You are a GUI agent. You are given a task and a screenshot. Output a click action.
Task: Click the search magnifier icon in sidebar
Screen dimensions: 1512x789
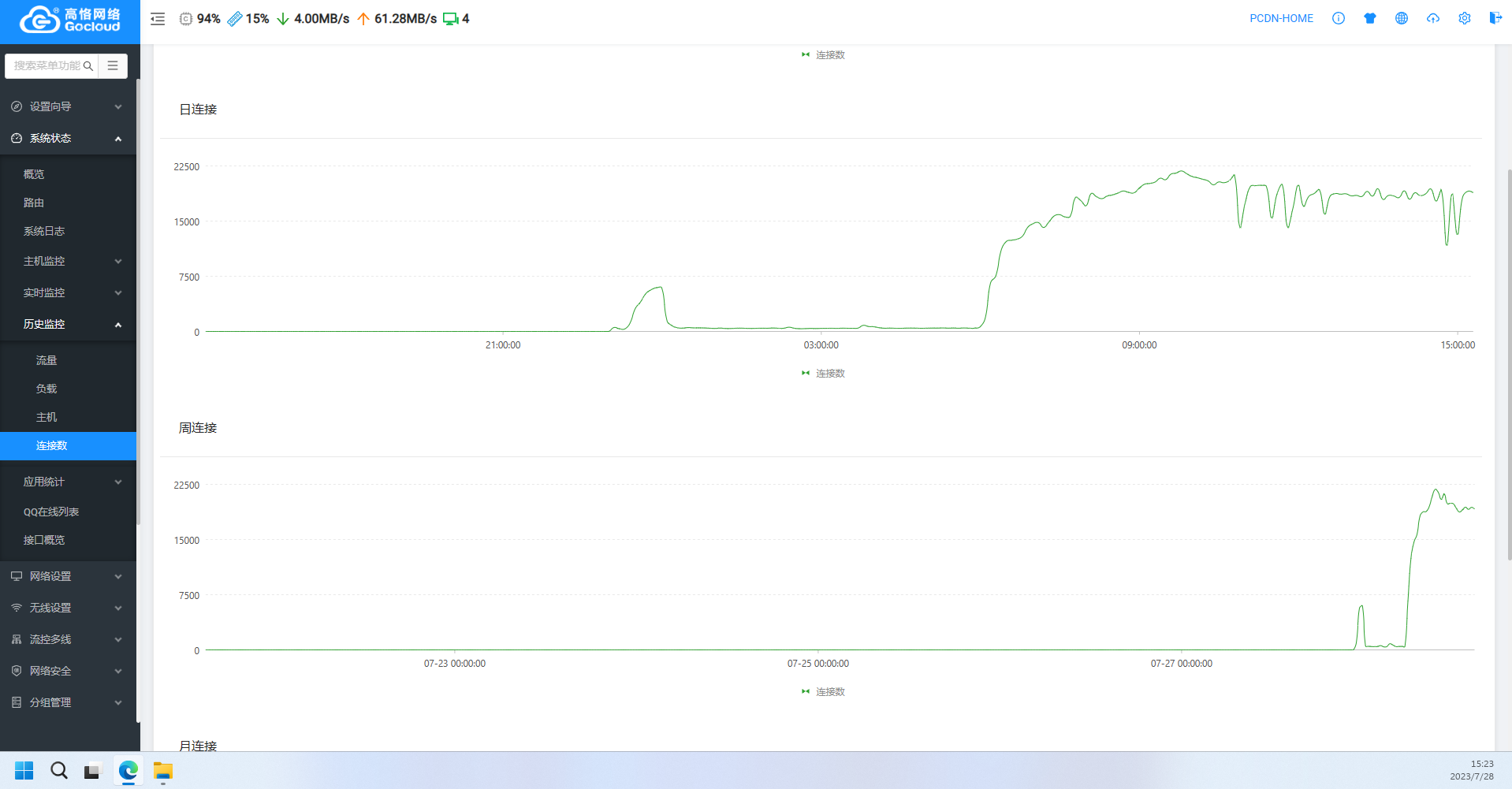coord(88,66)
